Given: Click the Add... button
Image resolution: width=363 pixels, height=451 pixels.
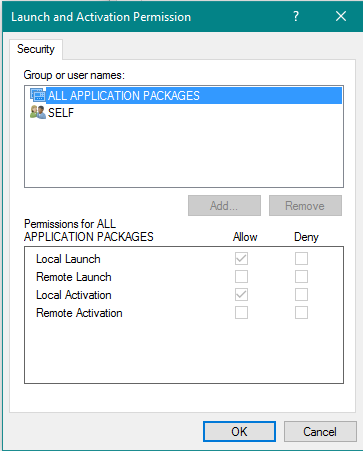Looking at the screenshot, I should [224, 205].
